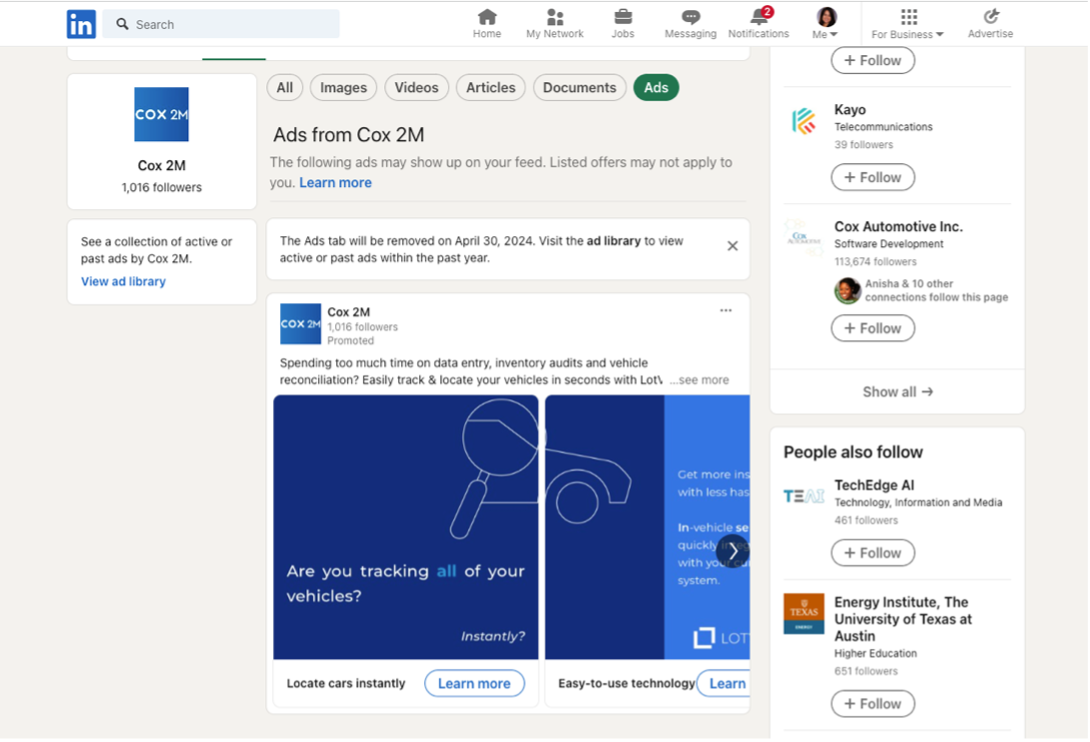Select the Documents filter tab
This screenshot has height=742, width=1090.
(579, 88)
